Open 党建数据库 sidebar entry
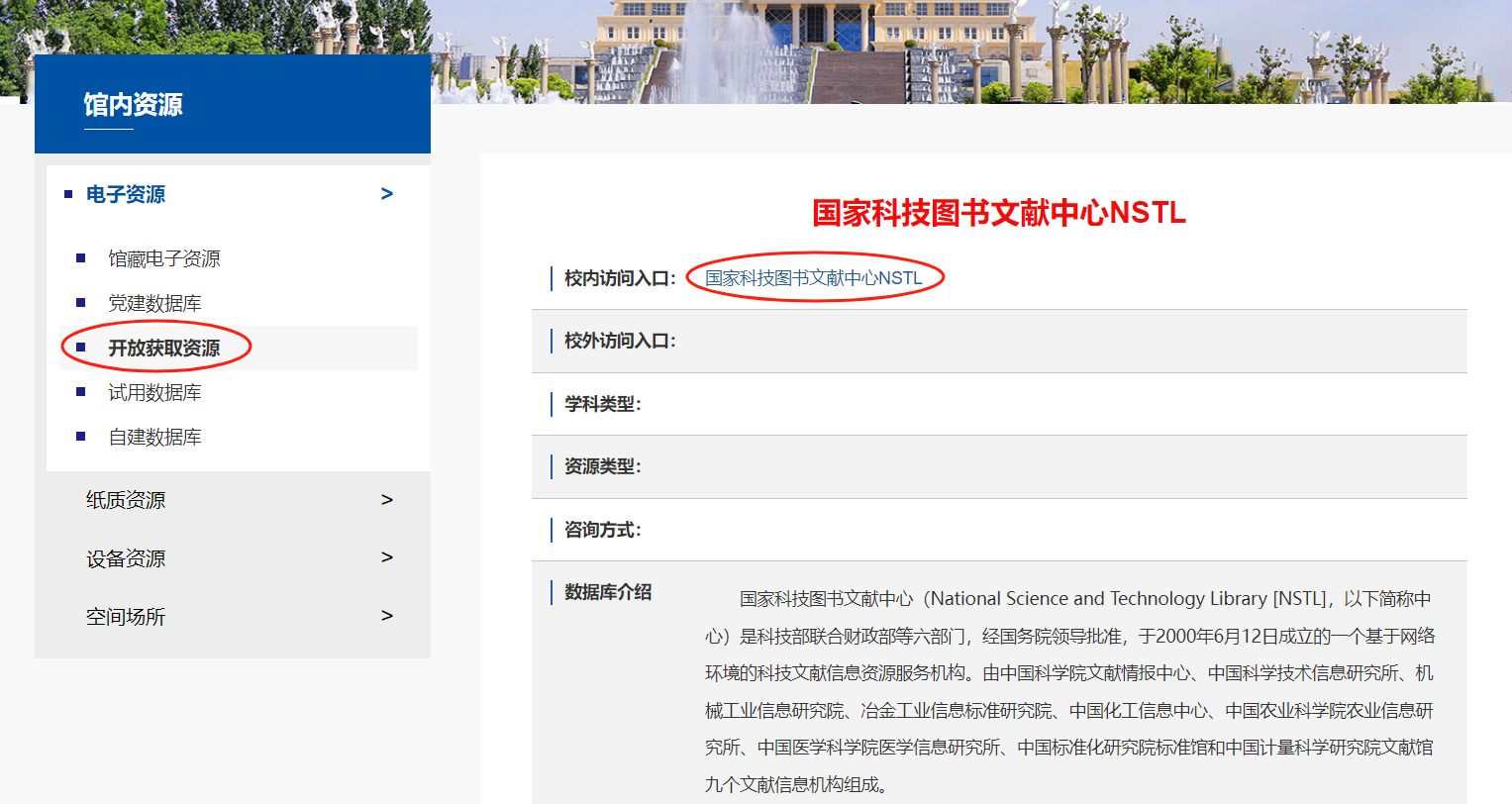Viewport: 1512px width, 804px height. click(154, 303)
